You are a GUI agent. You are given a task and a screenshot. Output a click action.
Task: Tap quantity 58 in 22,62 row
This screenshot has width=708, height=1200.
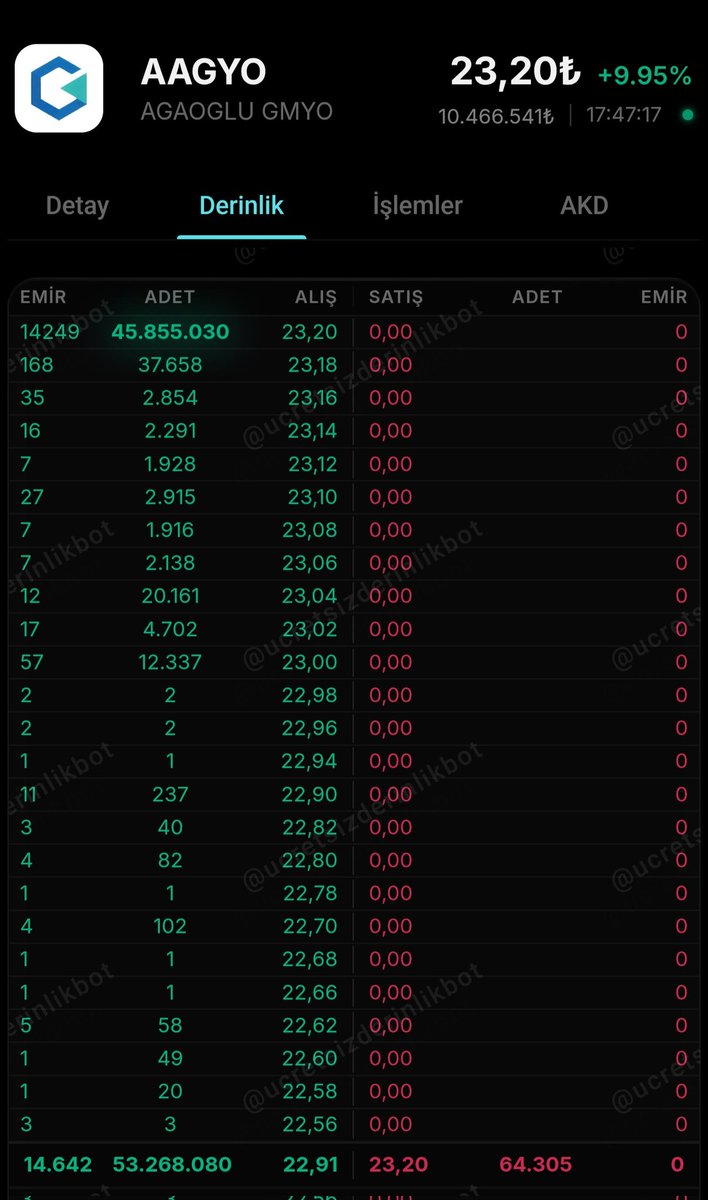pyautogui.click(x=170, y=1025)
